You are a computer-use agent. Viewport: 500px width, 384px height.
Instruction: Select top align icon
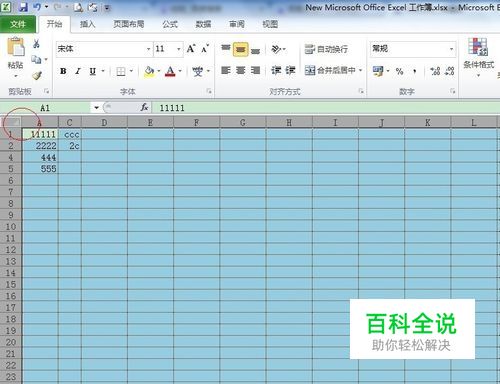click(x=226, y=49)
